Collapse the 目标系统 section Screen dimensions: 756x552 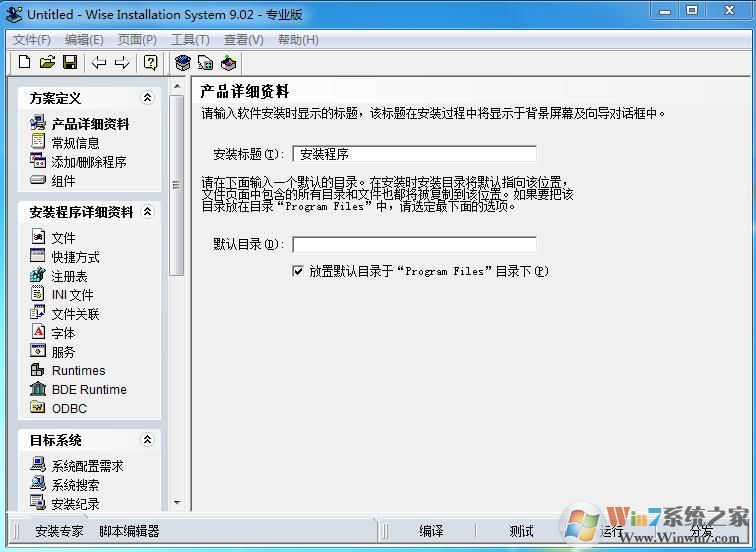pyautogui.click(x=147, y=439)
